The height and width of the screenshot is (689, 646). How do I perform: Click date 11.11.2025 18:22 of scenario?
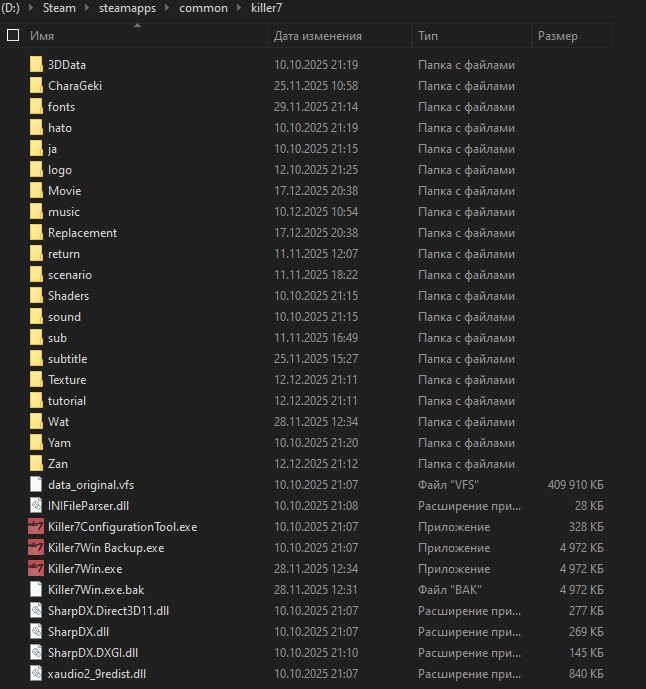pos(316,275)
